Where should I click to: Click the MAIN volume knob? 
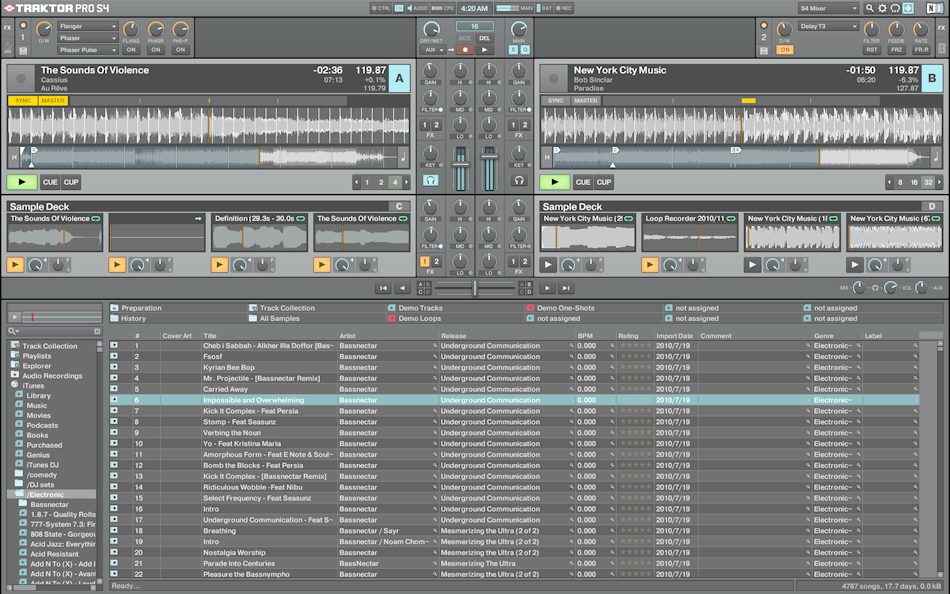(519, 28)
